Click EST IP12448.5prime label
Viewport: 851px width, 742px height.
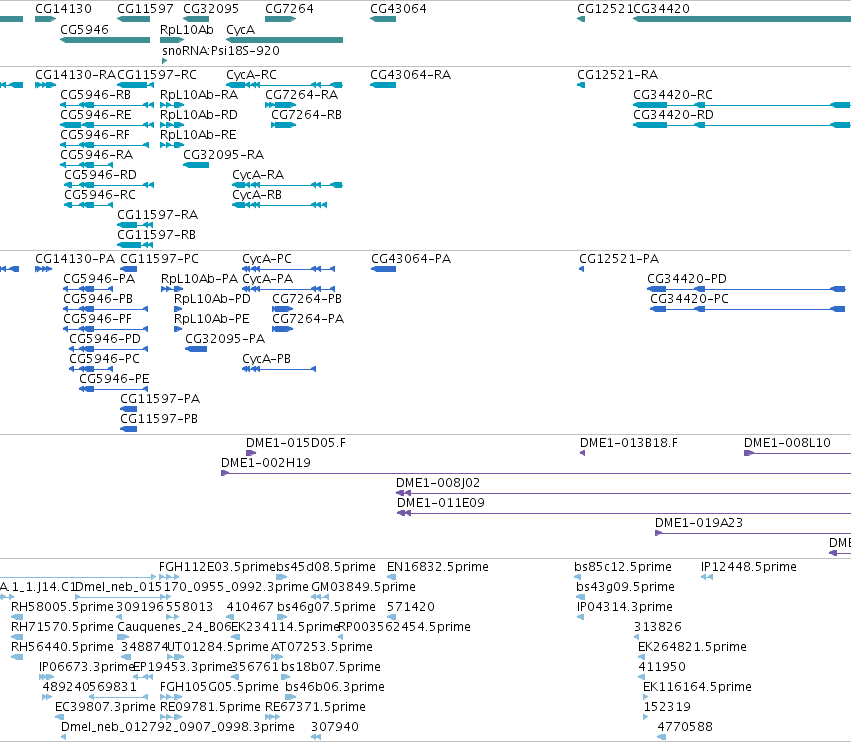click(749, 567)
